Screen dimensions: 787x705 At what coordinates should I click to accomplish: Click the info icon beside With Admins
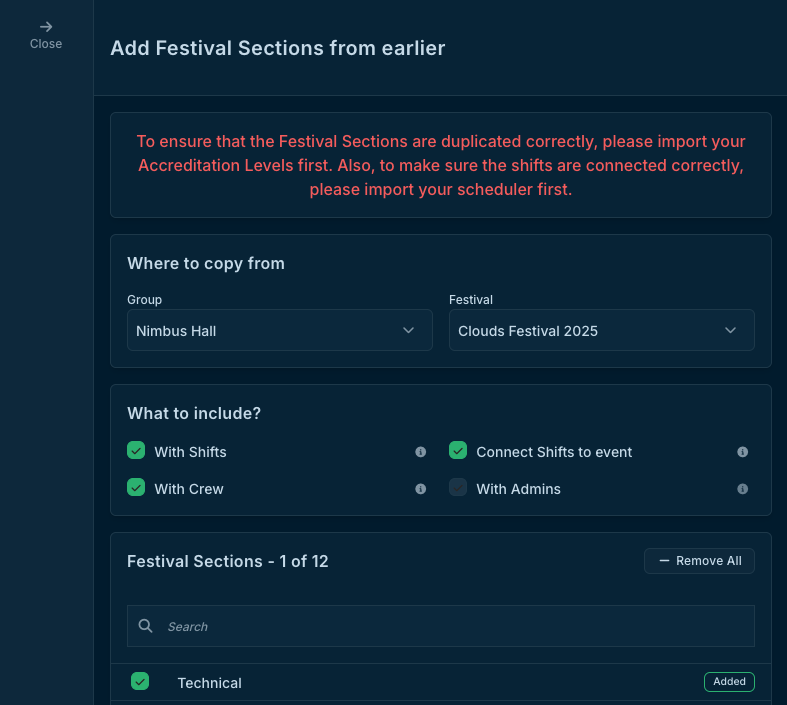tap(743, 489)
